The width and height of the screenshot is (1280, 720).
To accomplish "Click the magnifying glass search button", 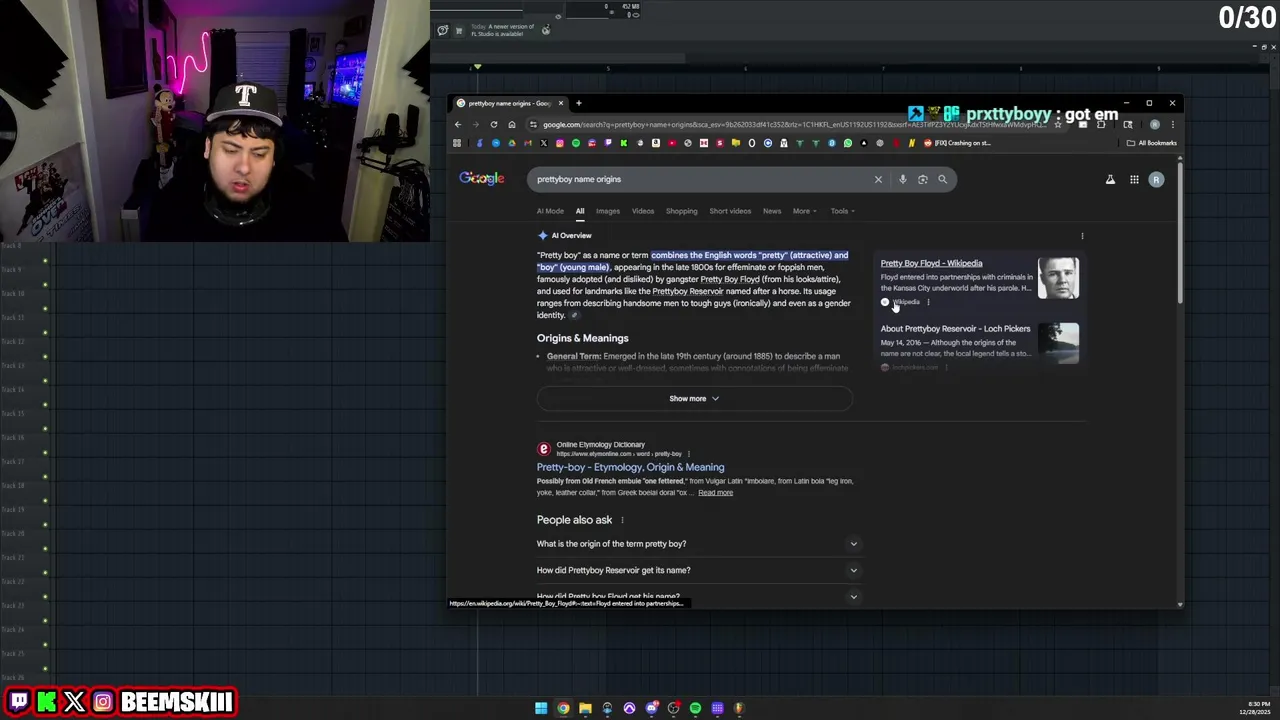I will 942,179.
